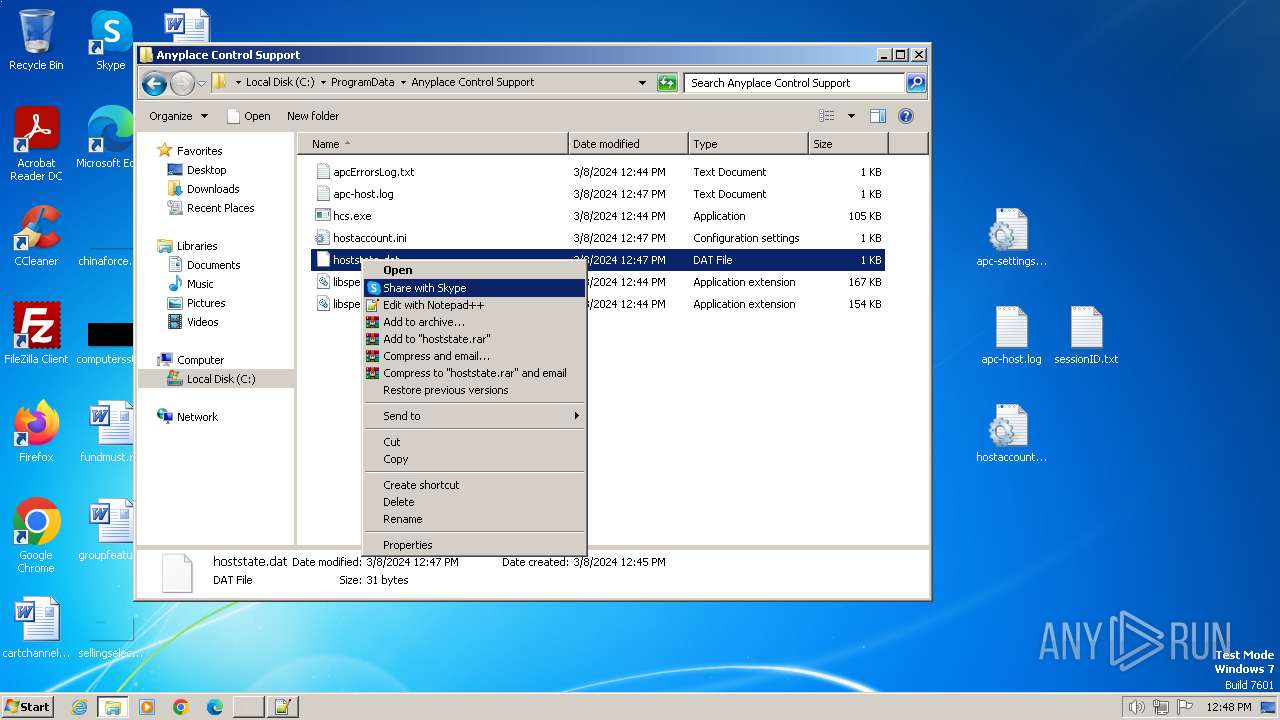This screenshot has width=1280, height=720.
Task: Choose Edit with Notepad++
Action: click(x=474, y=305)
